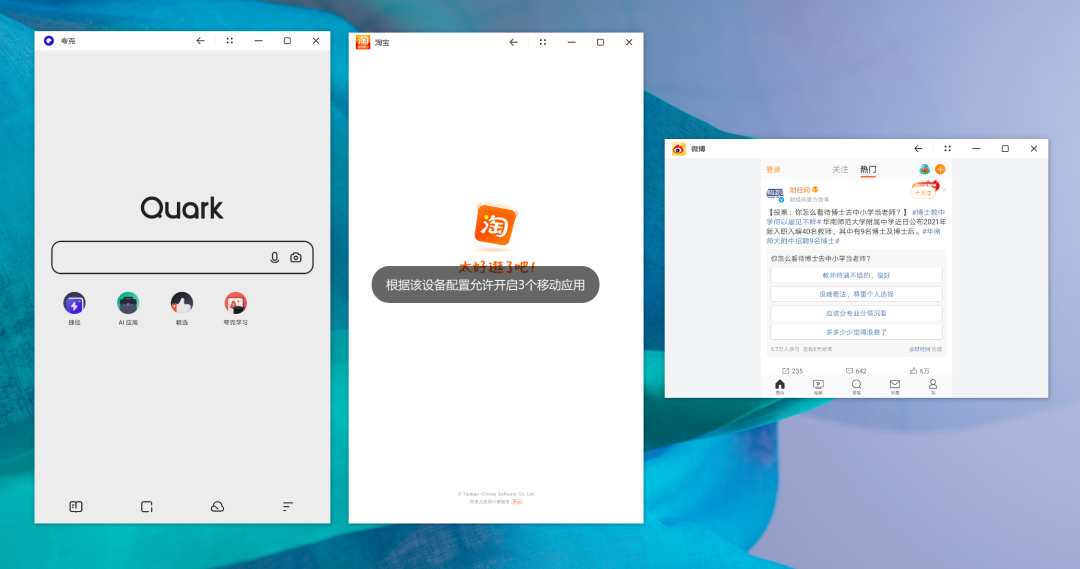This screenshot has height=569, width=1080.
Task: Click the back arrow in the Taobao (淘宝) title bar
Action: [x=514, y=42]
